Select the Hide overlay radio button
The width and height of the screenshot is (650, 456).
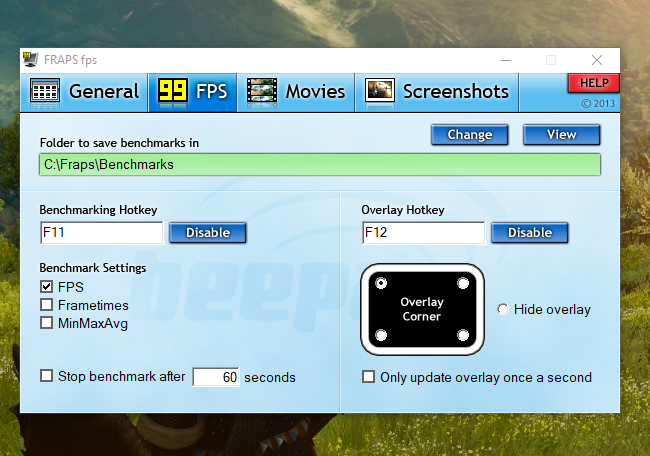click(503, 309)
